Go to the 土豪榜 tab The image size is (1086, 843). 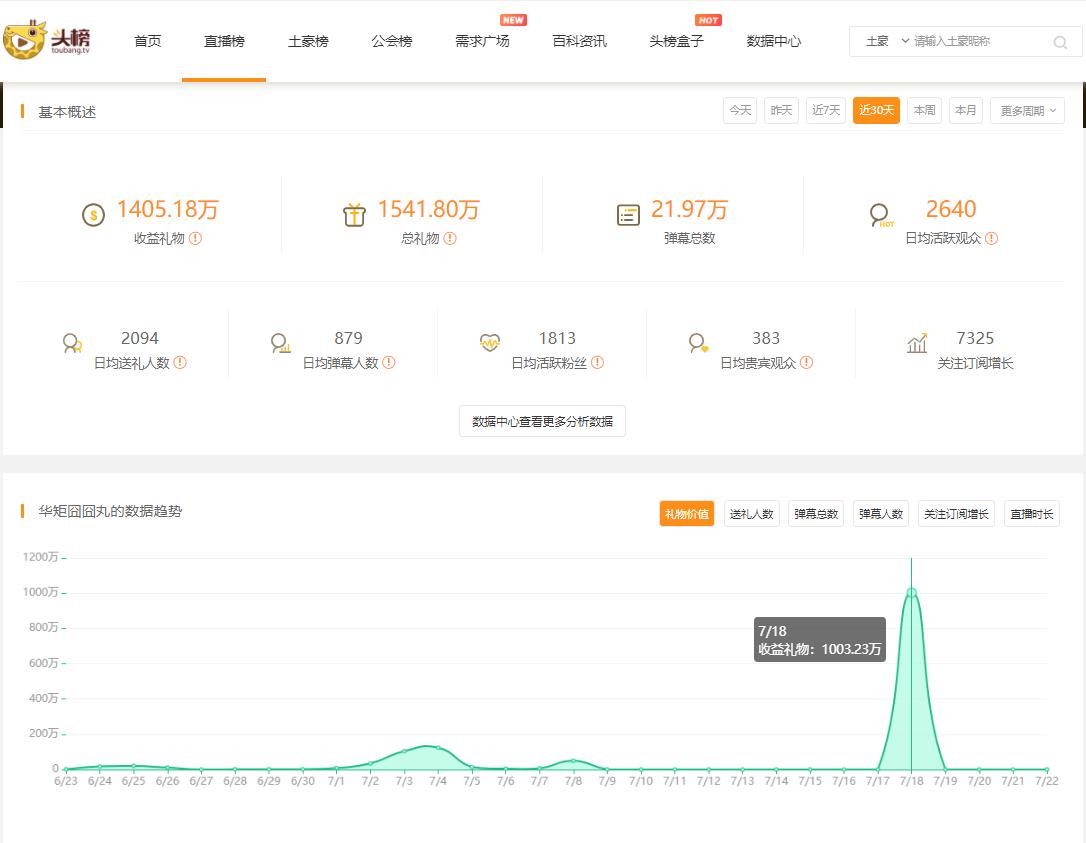pos(308,41)
